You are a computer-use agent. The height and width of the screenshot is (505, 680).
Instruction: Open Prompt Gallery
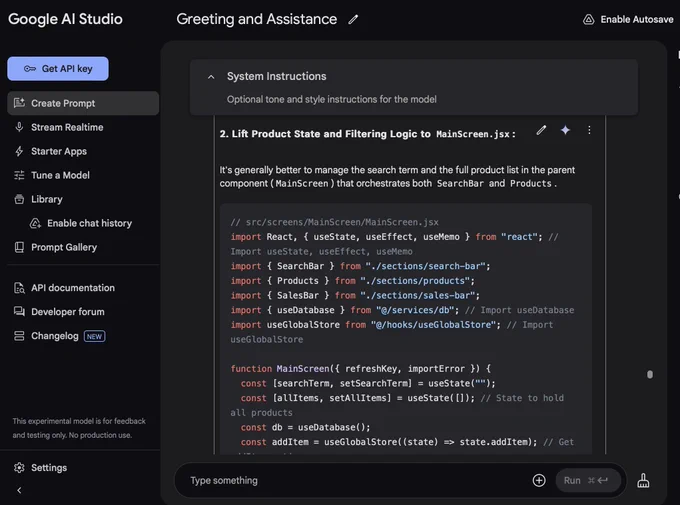[64, 247]
